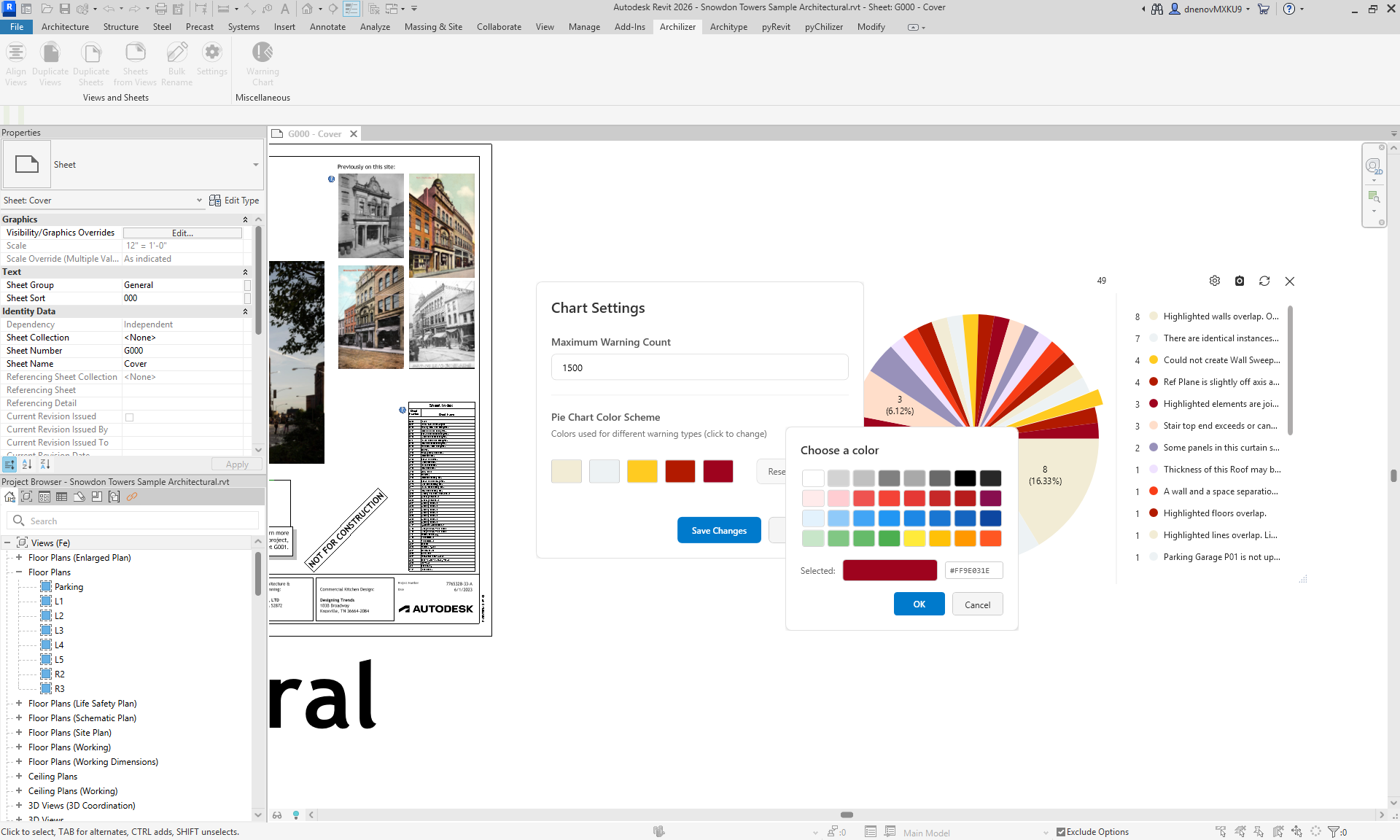Viewport: 1400px width, 840px height.
Task: Click the Align Views ribbon icon
Action: click(16, 53)
